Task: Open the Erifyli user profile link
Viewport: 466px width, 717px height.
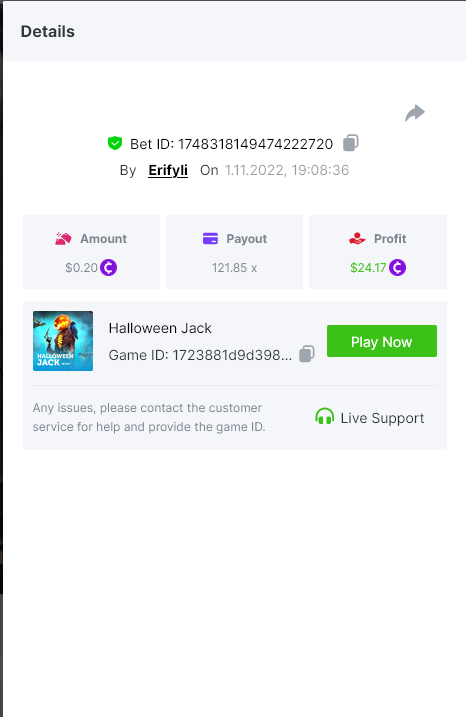Action: (x=168, y=170)
